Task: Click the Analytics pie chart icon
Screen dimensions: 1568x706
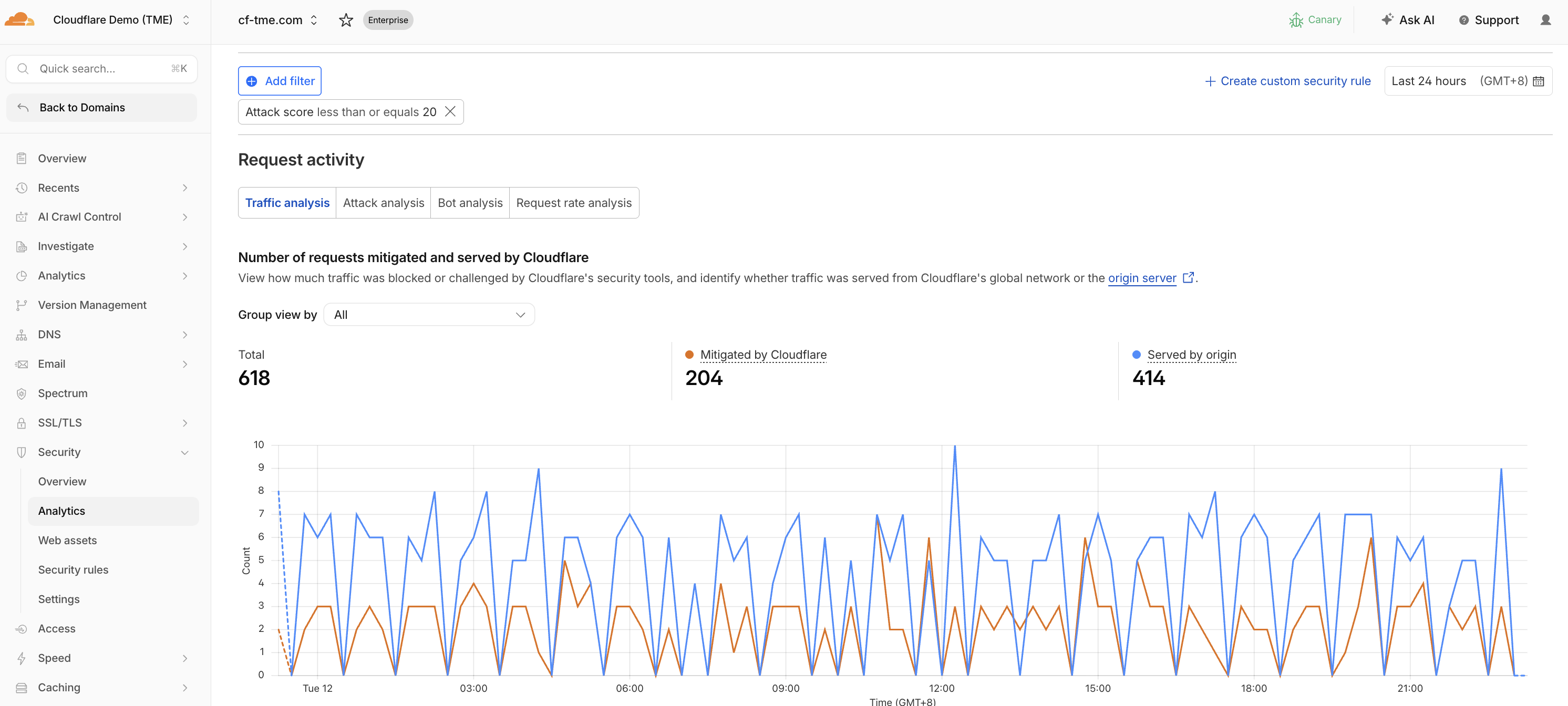Action: point(22,276)
